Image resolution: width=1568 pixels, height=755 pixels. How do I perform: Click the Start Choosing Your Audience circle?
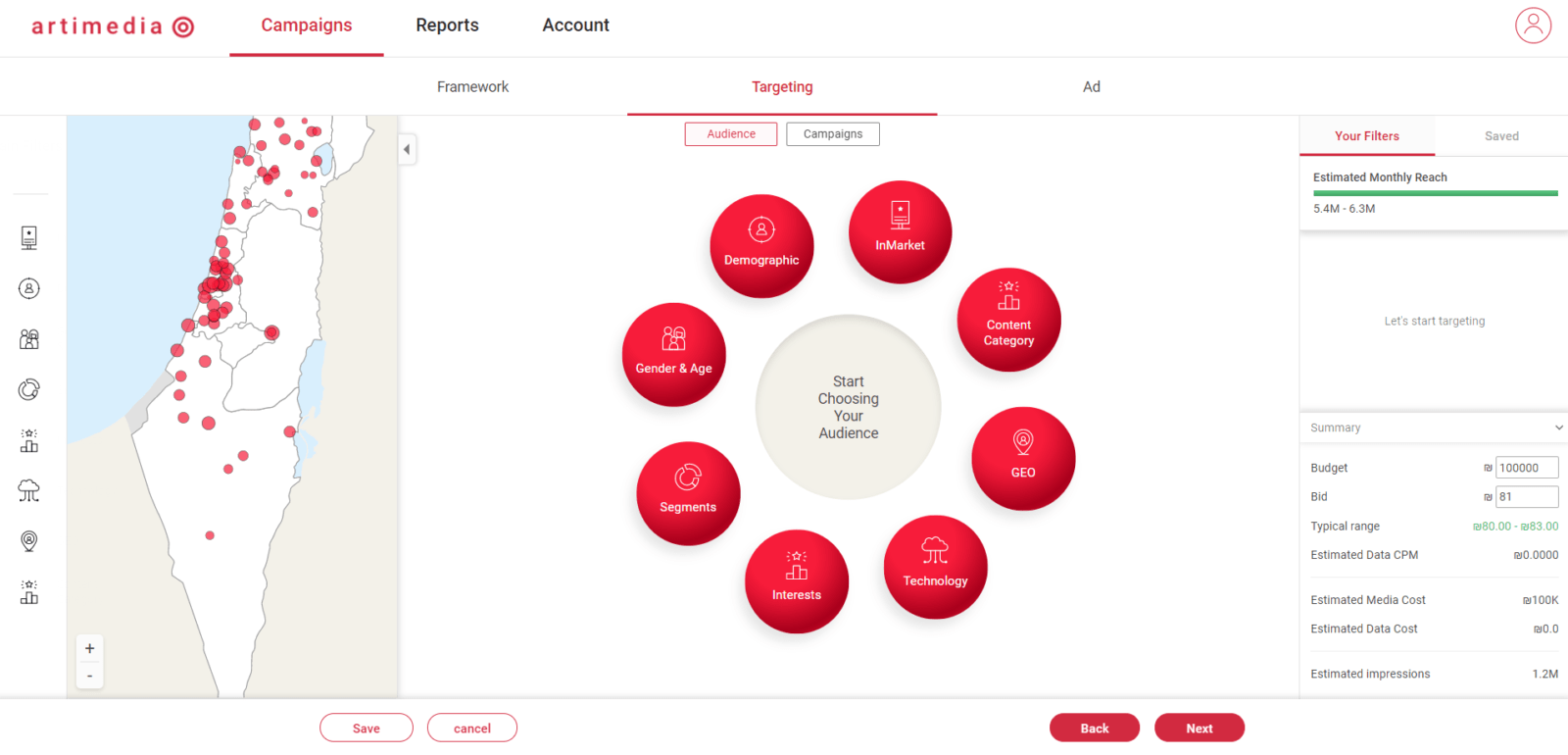pyautogui.click(x=849, y=407)
